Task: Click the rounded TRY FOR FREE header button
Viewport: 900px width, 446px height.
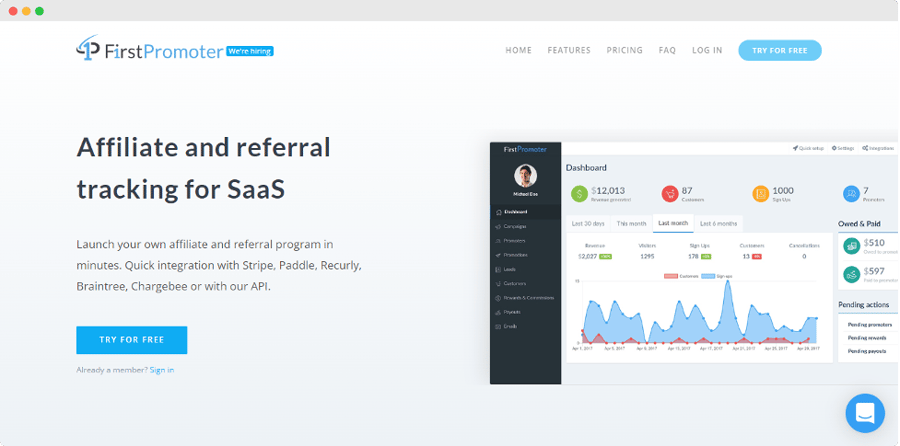Action: pos(780,51)
